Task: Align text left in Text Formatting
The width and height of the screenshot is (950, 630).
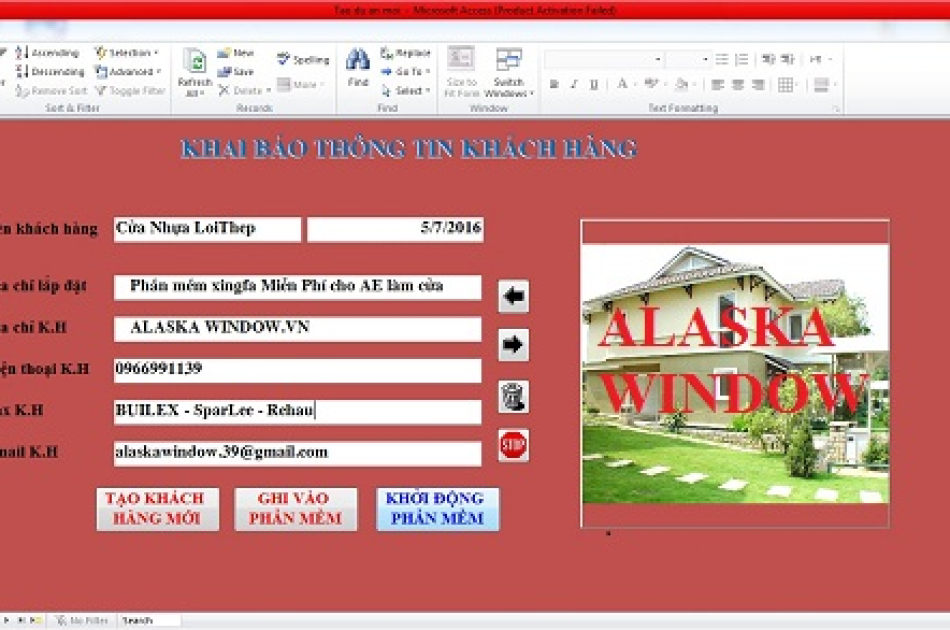Action: pyautogui.click(x=718, y=84)
